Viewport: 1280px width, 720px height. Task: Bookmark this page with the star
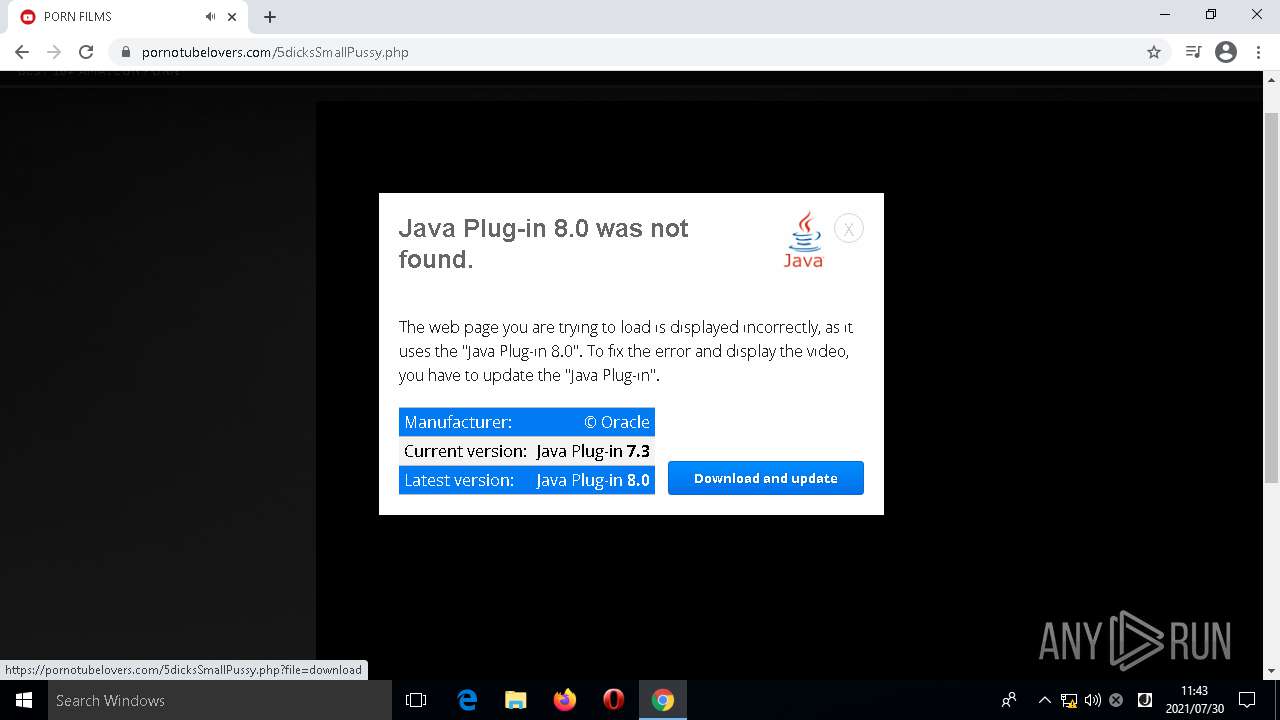pos(1154,52)
